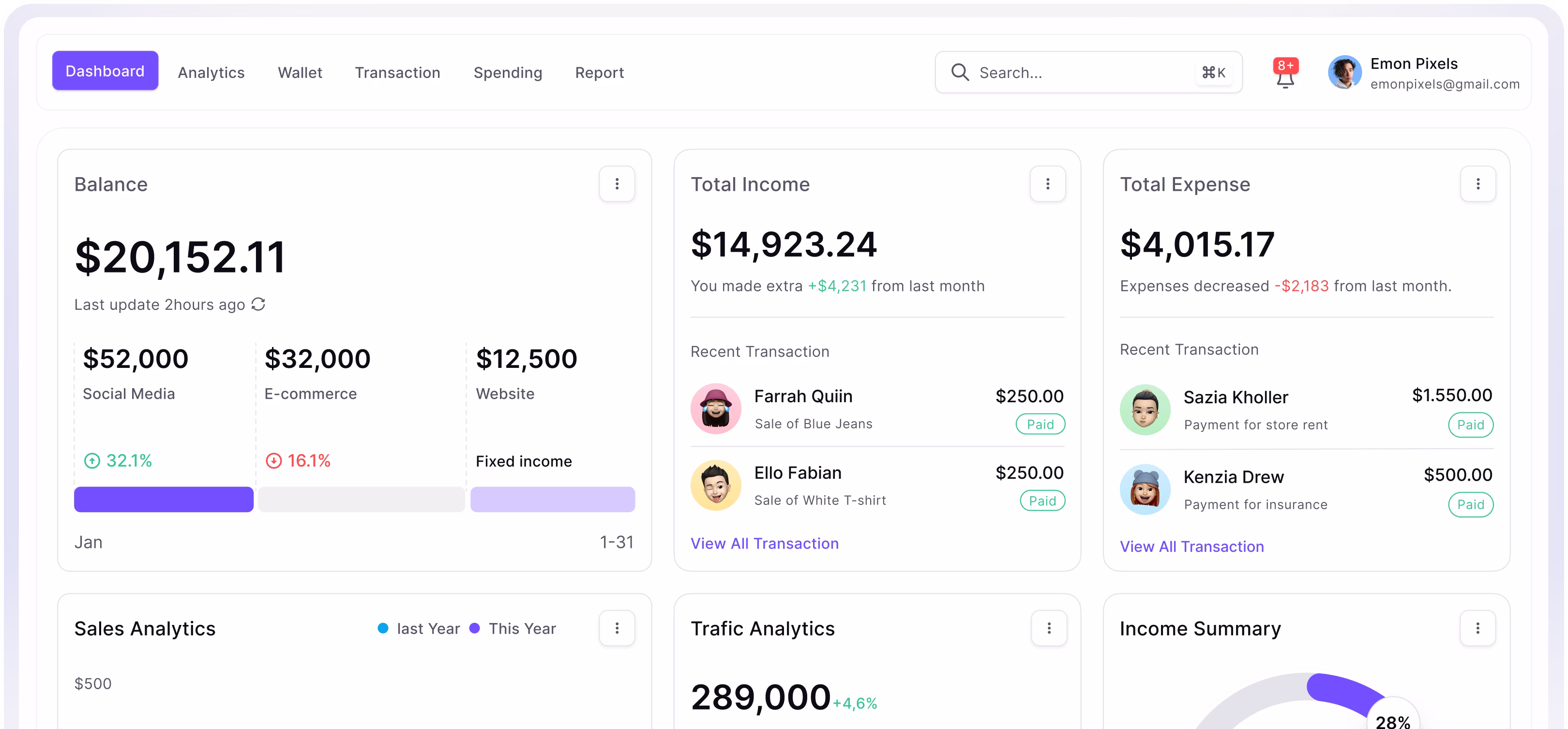Viewport: 1568px width, 729px height.
Task: Click Emon Pixels profile avatar
Action: coord(1344,73)
